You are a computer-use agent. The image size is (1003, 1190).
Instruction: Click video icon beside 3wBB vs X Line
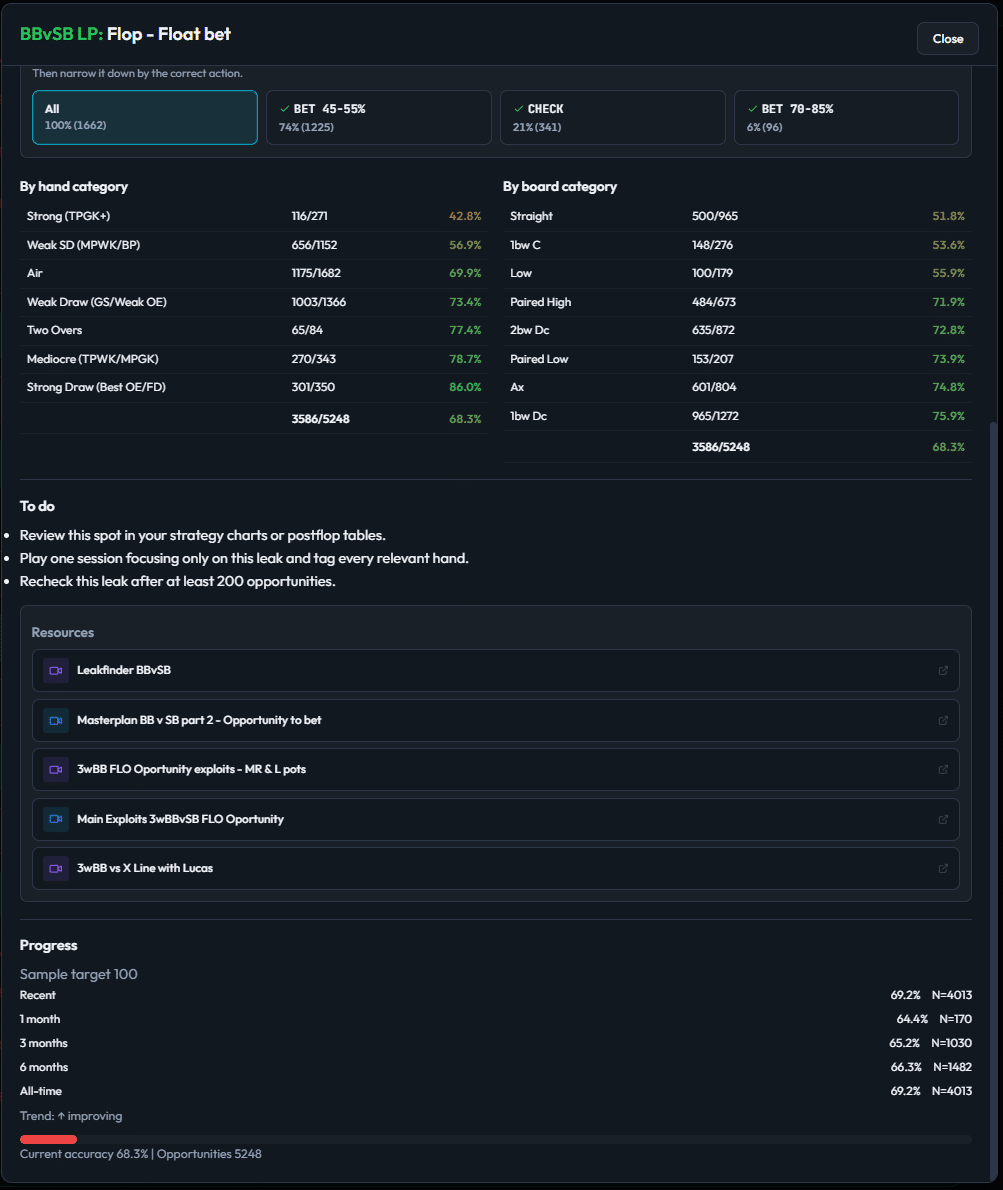[x=55, y=868]
